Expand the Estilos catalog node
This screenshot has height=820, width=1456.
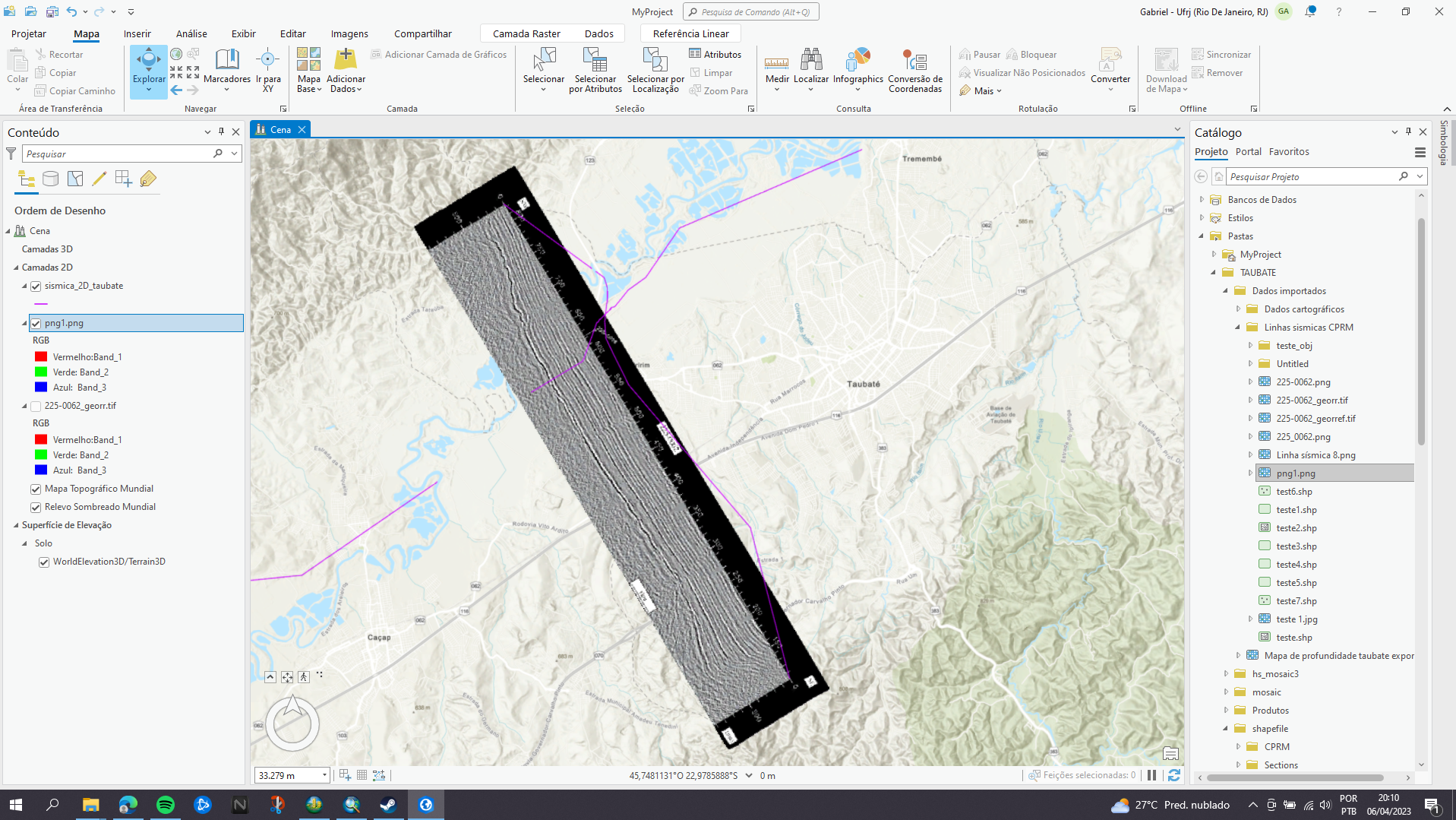[1202, 218]
